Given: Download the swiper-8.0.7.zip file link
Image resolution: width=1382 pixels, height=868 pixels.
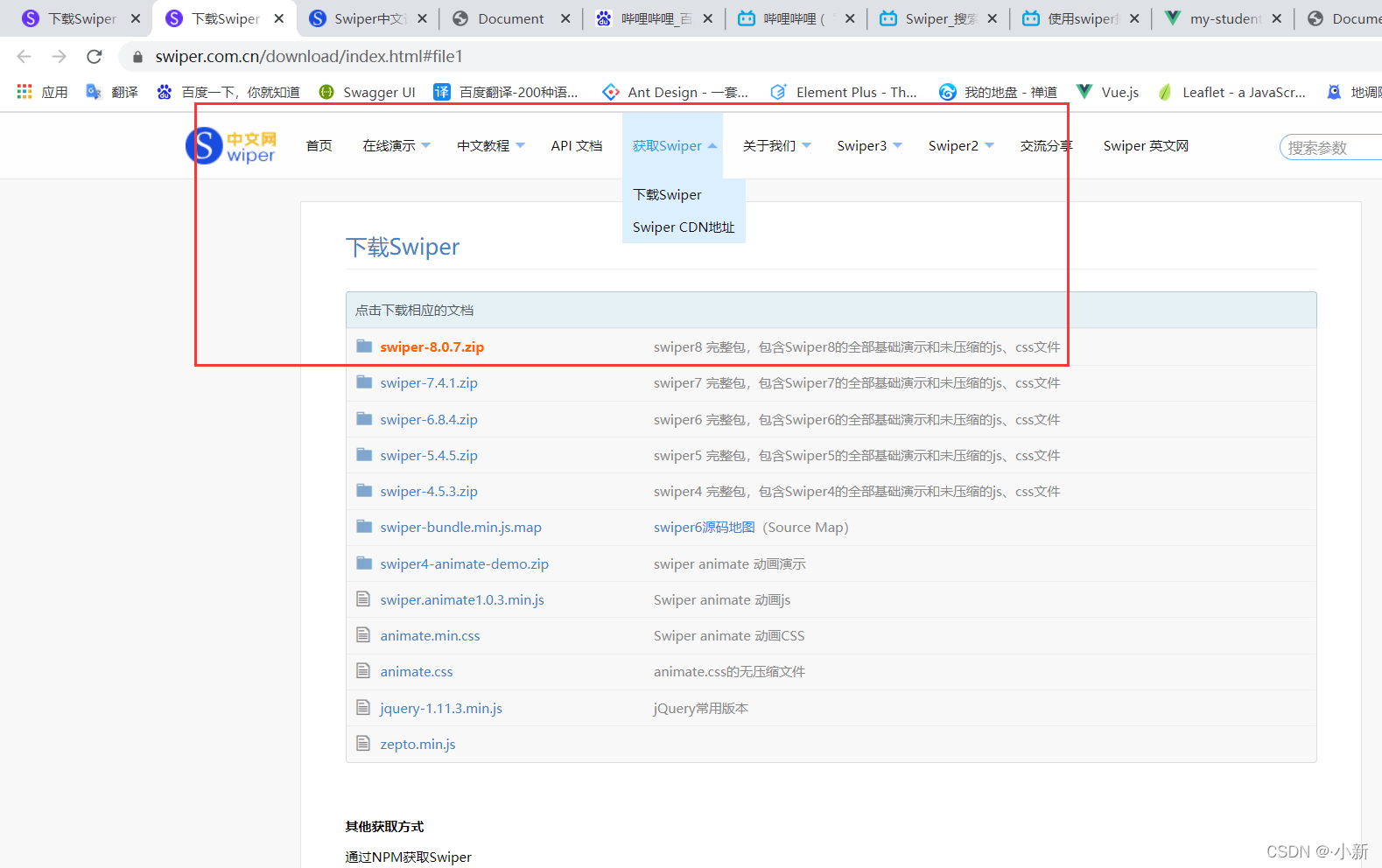Looking at the screenshot, I should click(432, 347).
